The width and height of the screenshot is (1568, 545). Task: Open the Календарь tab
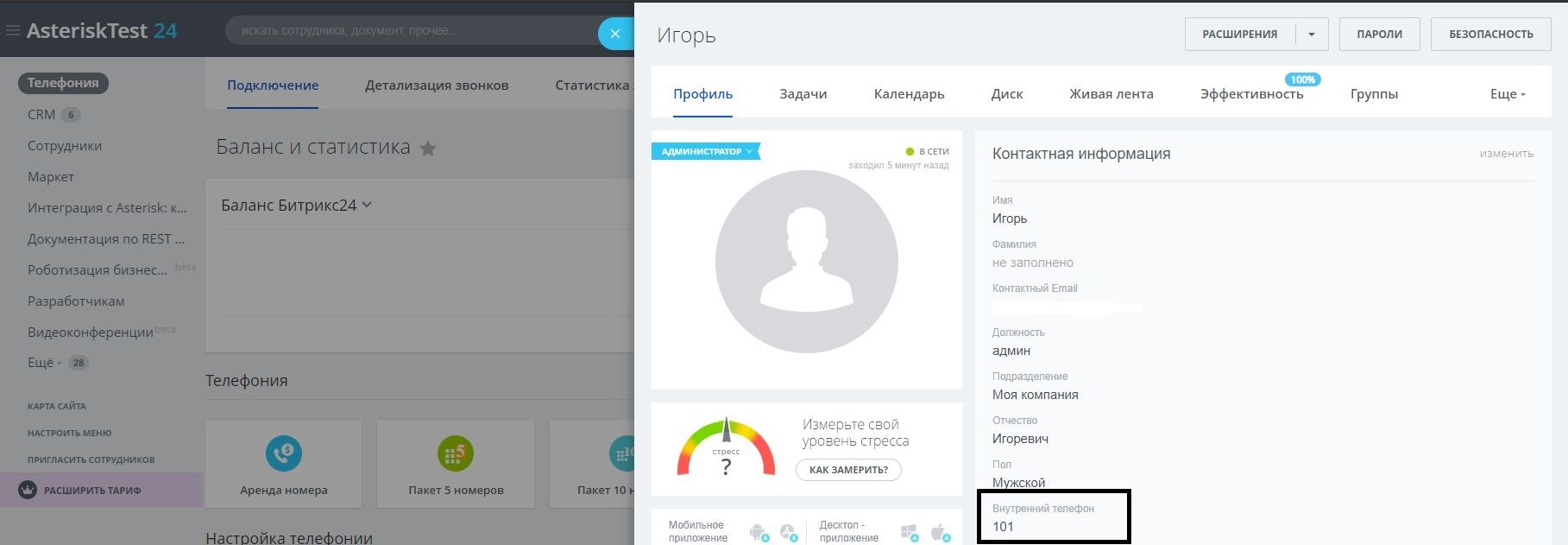tap(909, 94)
